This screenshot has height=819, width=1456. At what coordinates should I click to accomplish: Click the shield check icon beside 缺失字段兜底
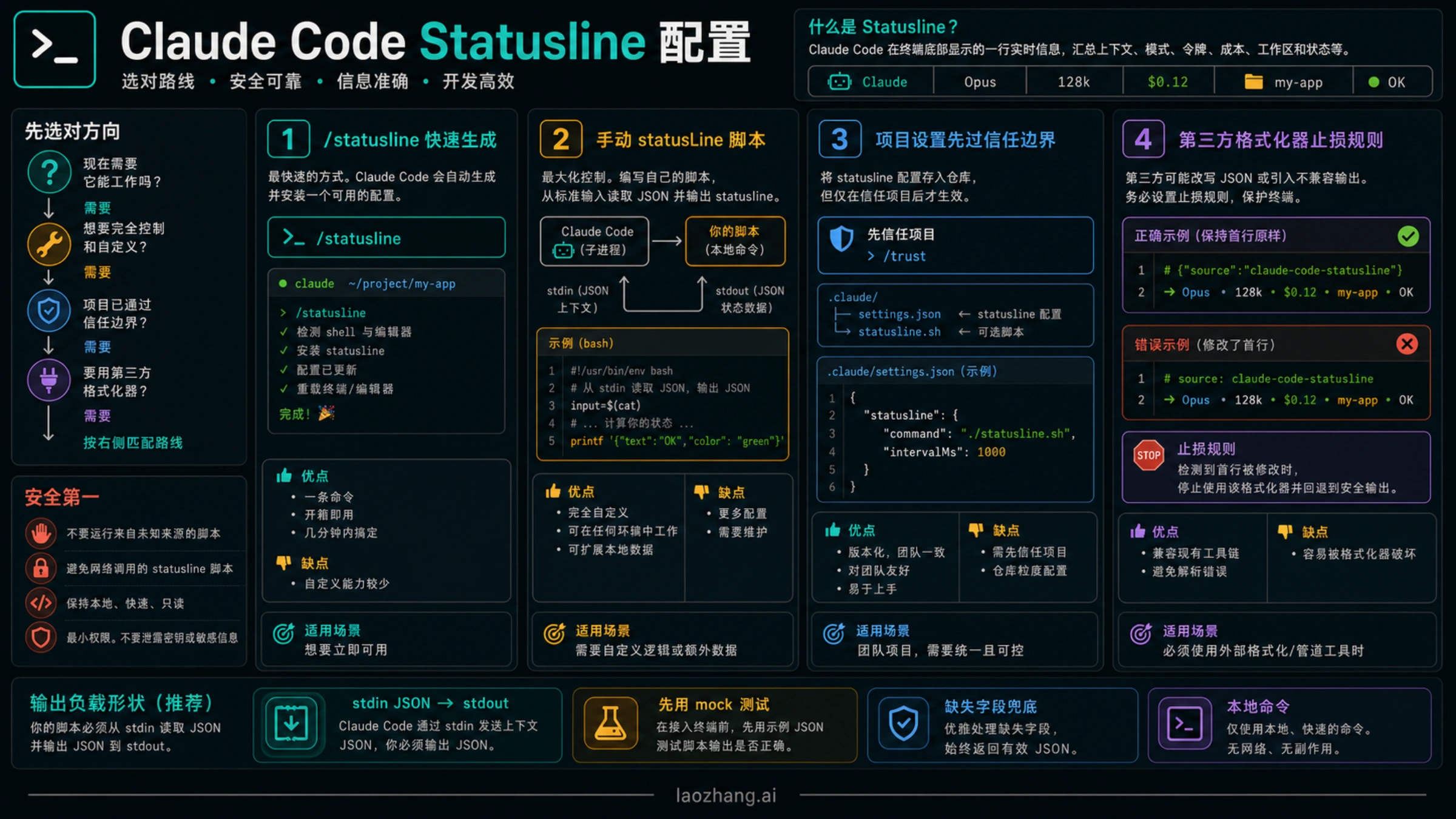coord(903,723)
